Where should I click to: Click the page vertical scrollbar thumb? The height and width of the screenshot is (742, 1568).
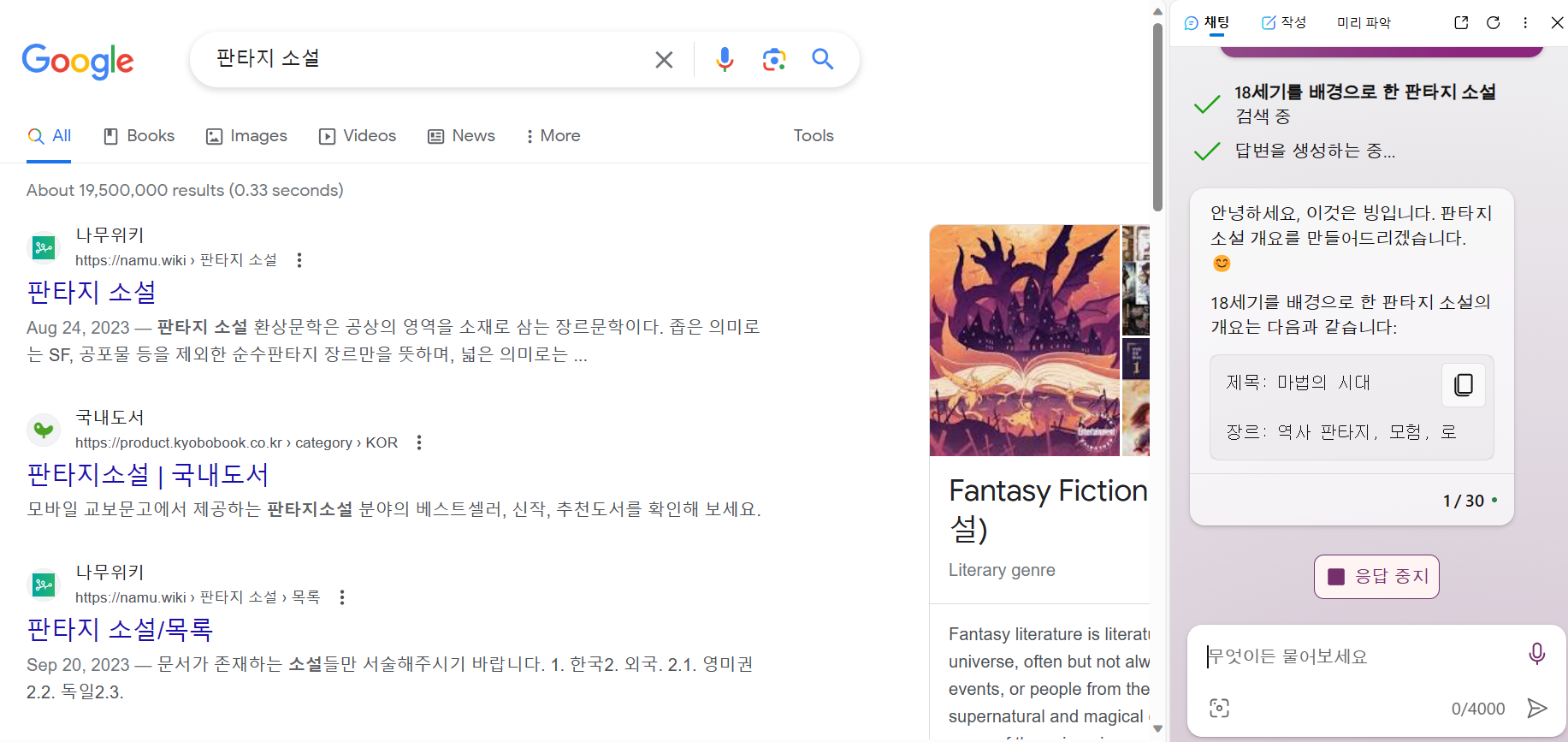pyautogui.click(x=1157, y=116)
